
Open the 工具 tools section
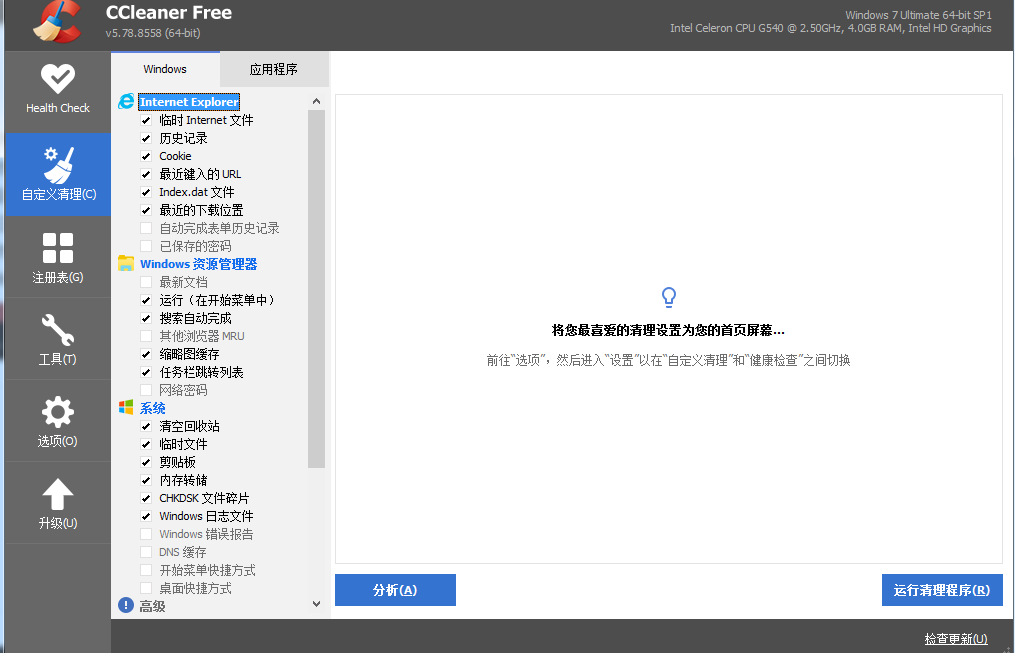[57, 338]
